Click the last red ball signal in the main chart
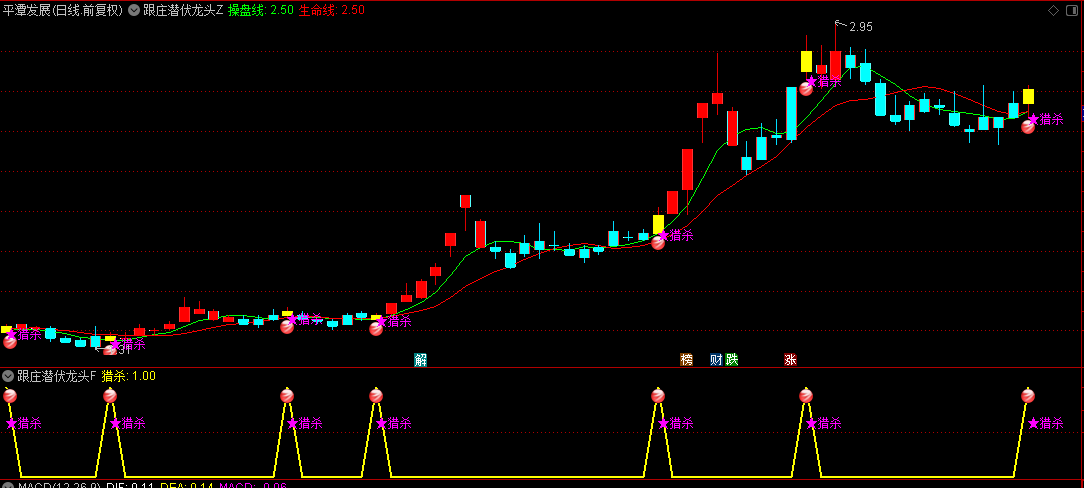Image resolution: width=1084 pixels, height=488 pixels. (x=1028, y=126)
